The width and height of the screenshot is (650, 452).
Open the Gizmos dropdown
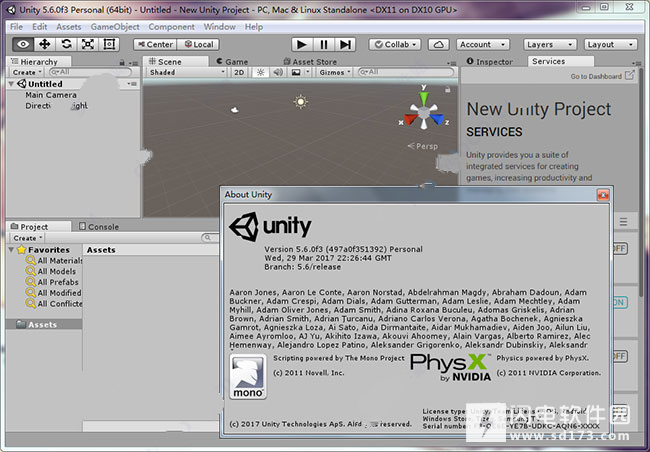(335, 72)
